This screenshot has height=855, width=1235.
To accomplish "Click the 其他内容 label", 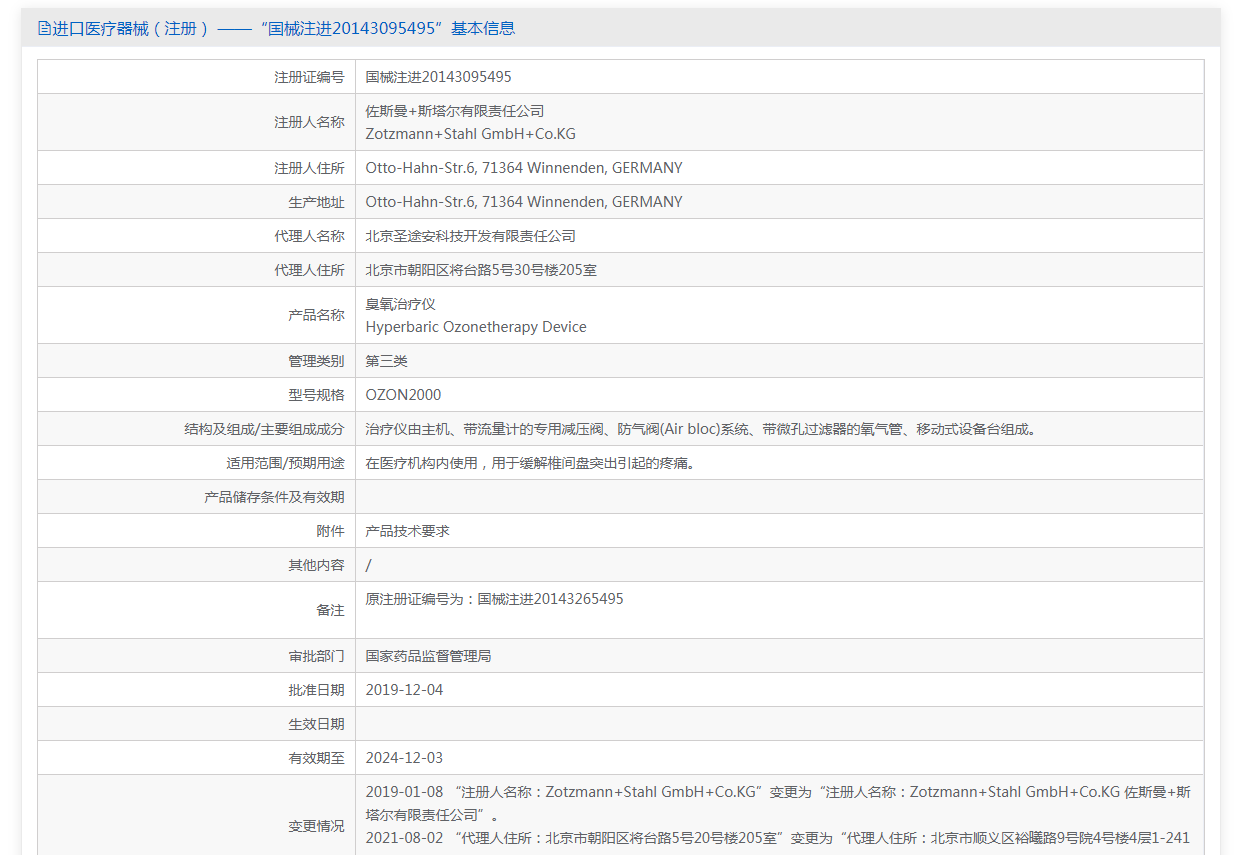I will click(x=317, y=565).
